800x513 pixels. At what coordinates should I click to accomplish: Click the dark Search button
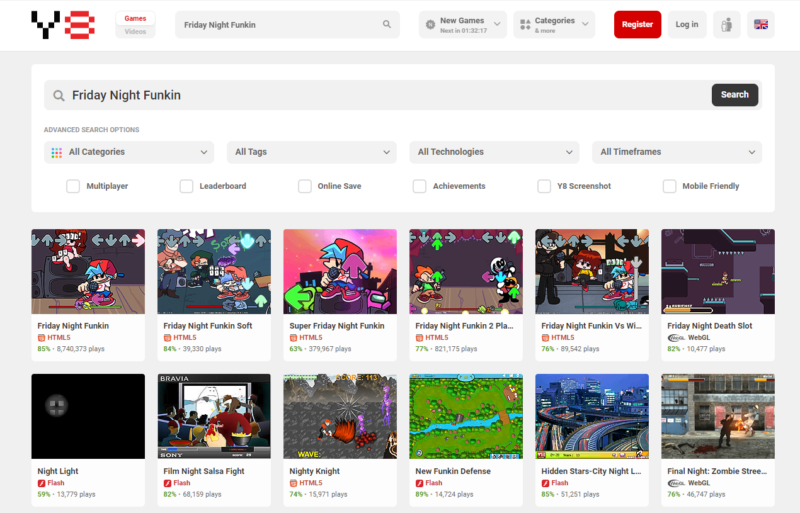point(735,95)
